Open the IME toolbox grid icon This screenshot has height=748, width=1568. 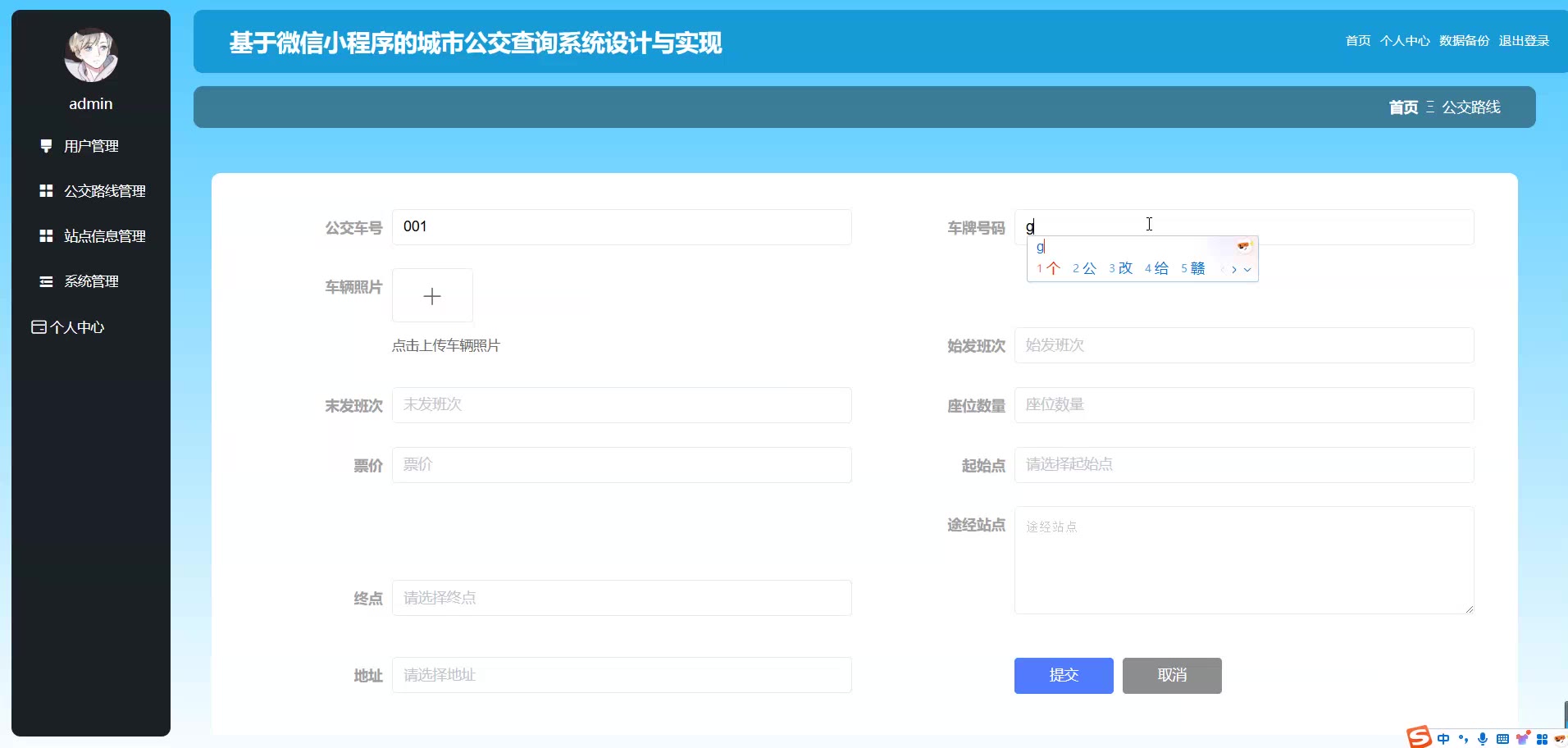coord(1542,739)
